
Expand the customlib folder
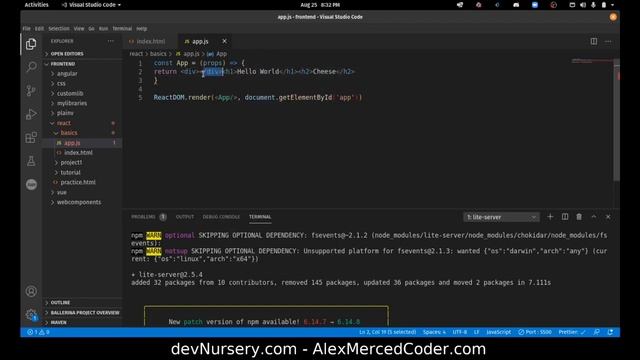(x=82, y=93)
